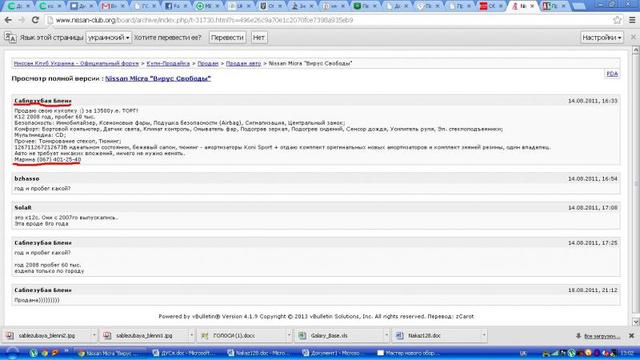Open the Chrome hamburger menu
This screenshot has width=640, height=360.
[x=632, y=20]
